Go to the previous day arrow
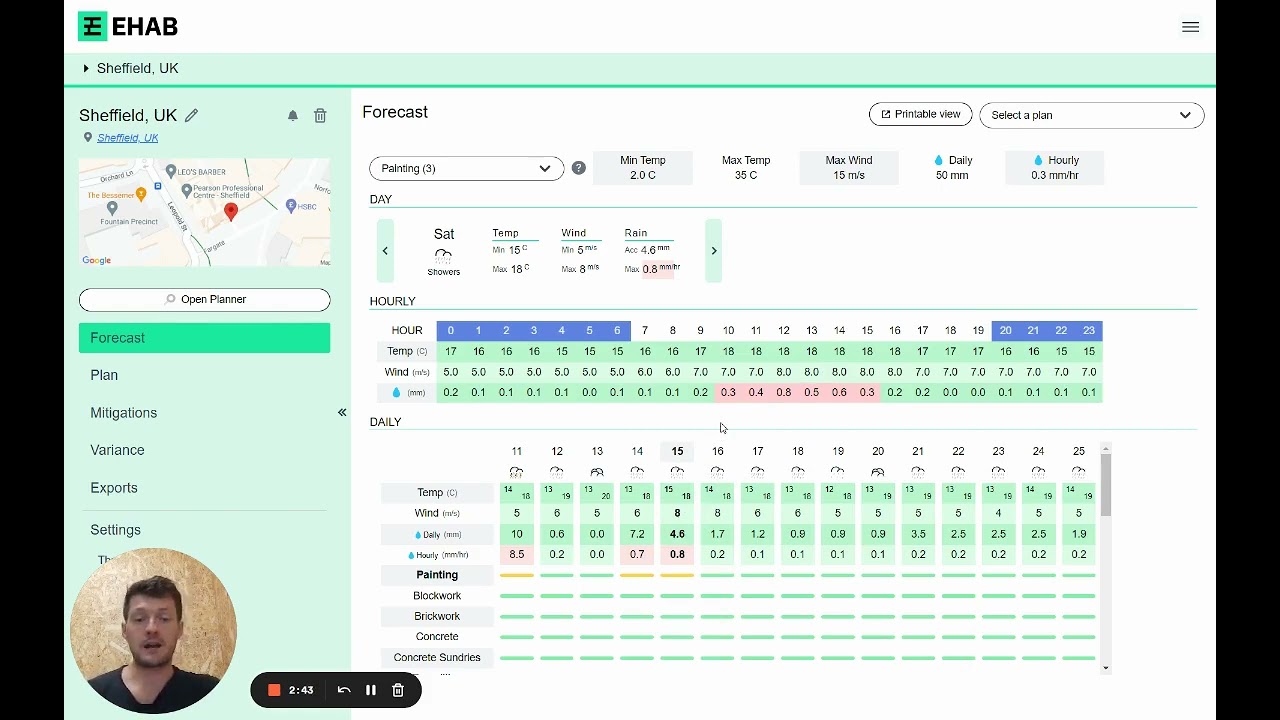The height and width of the screenshot is (720, 1280). 385,251
